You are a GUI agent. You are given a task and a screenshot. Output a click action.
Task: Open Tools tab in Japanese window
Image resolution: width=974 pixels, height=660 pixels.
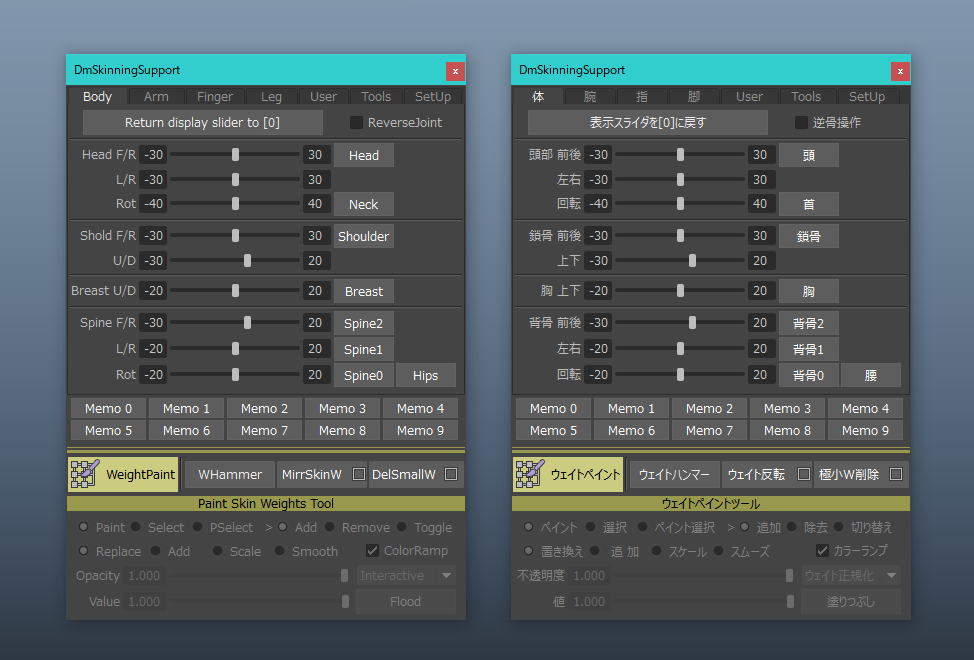pyautogui.click(x=806, y=96)
